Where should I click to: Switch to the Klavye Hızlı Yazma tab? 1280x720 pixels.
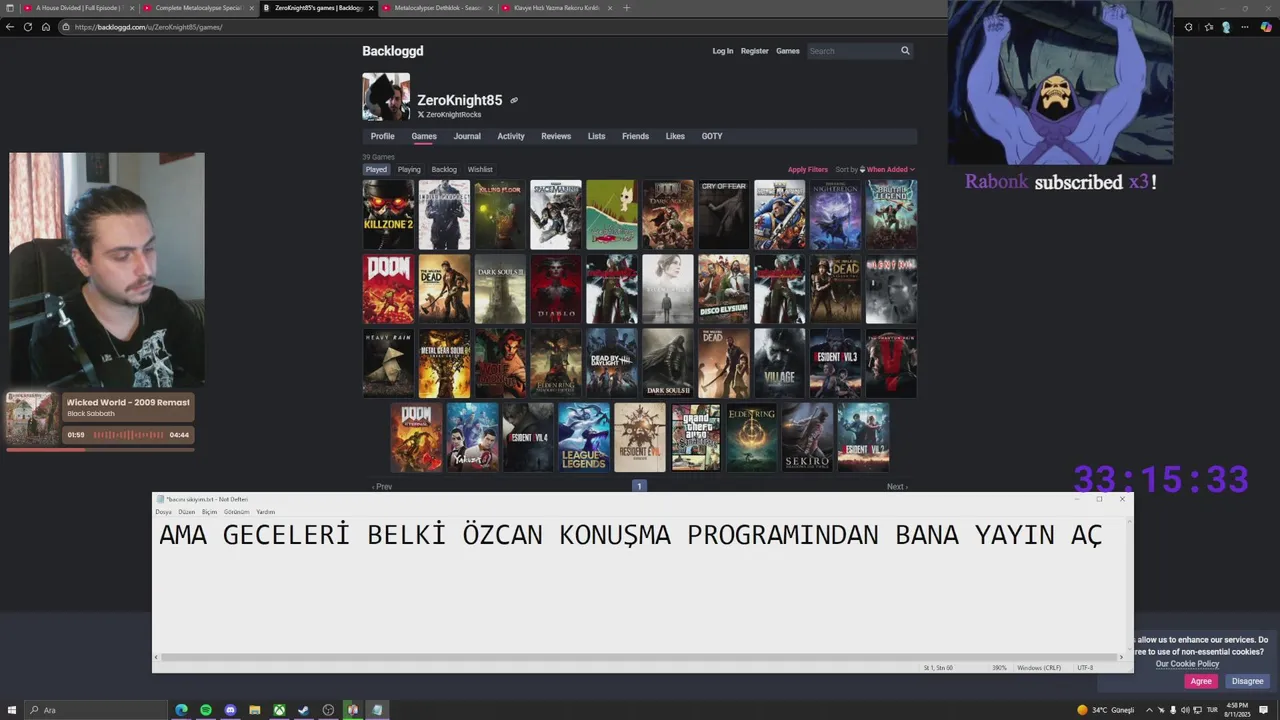click(x=557, y=8)
